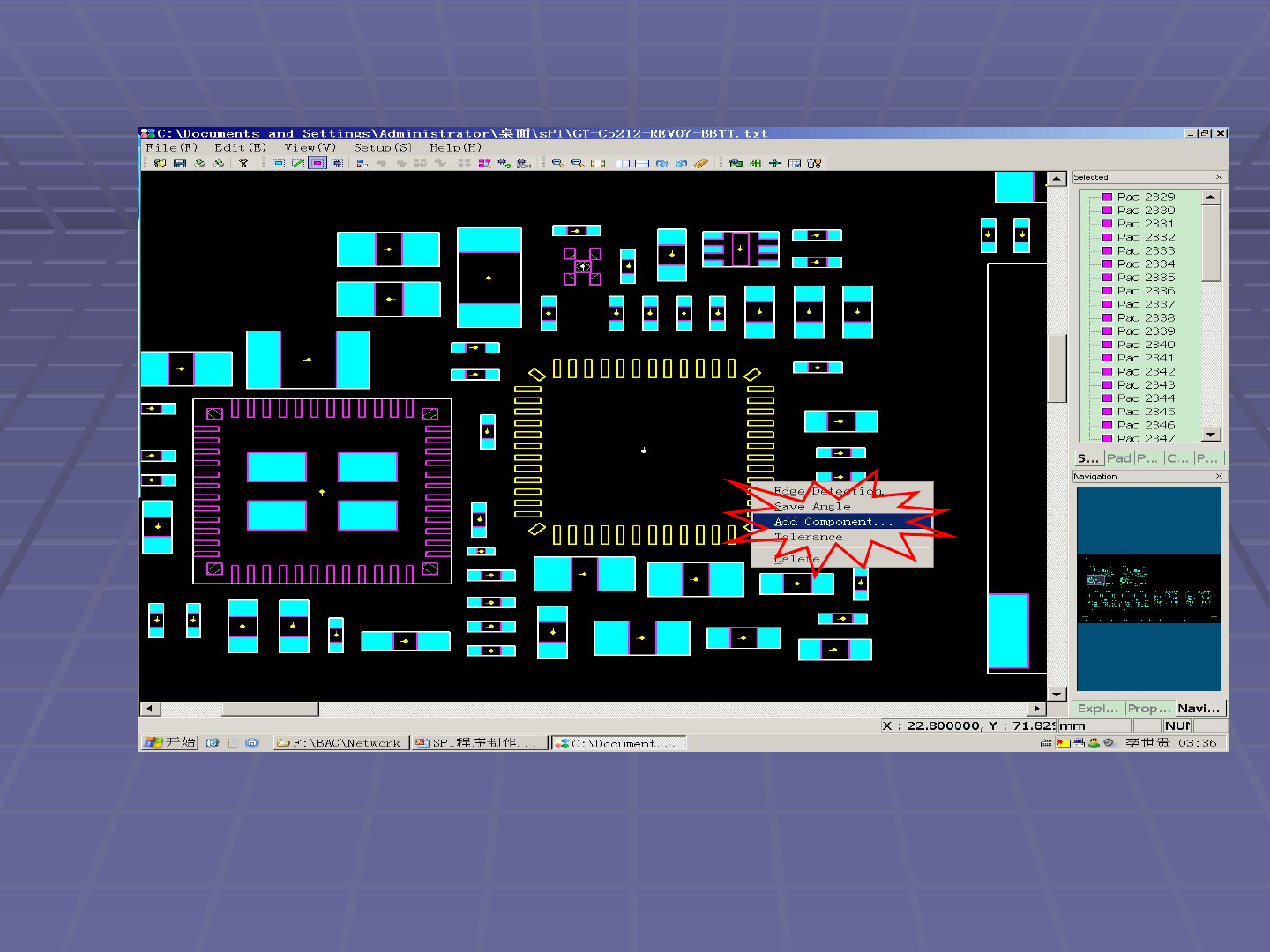1270x952 pixels.
Task: Click the Save floppy disk toolbar icon
Action: tap(180, 163)
